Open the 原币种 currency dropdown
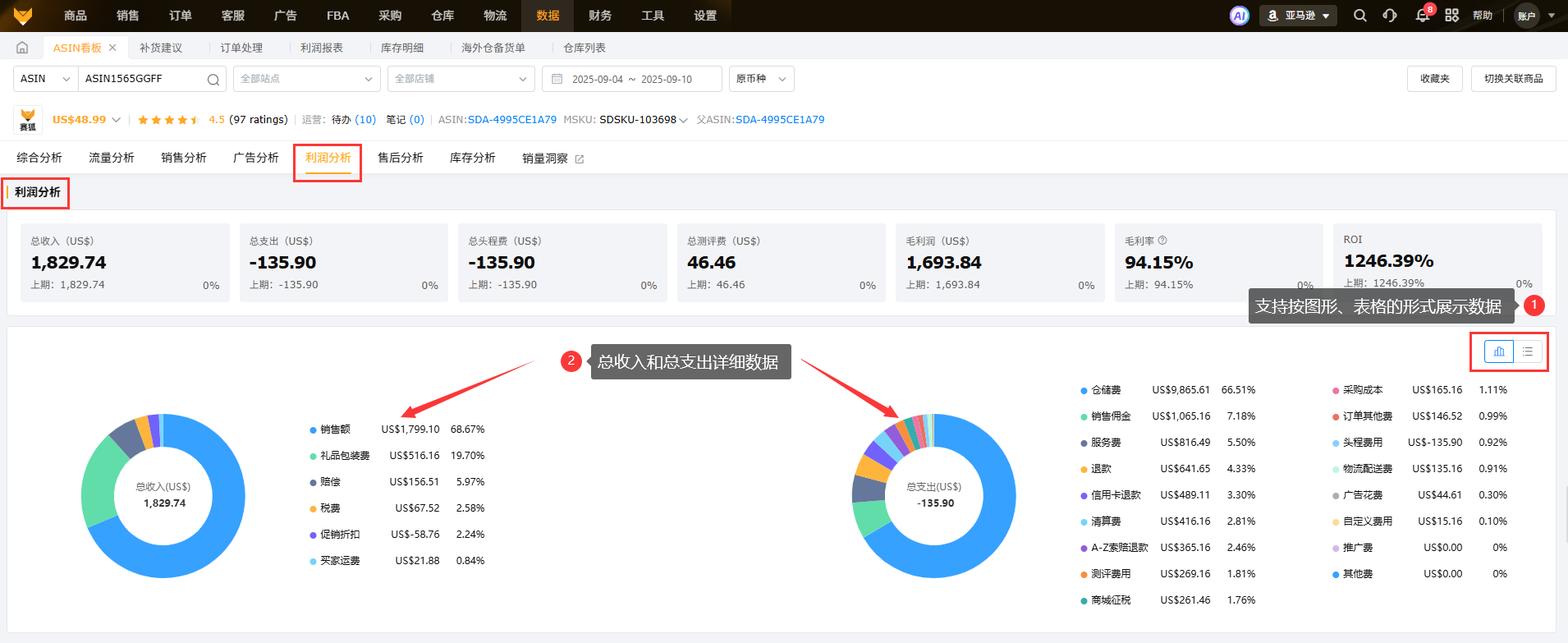Screen dimensions: 1568x643 761,79
